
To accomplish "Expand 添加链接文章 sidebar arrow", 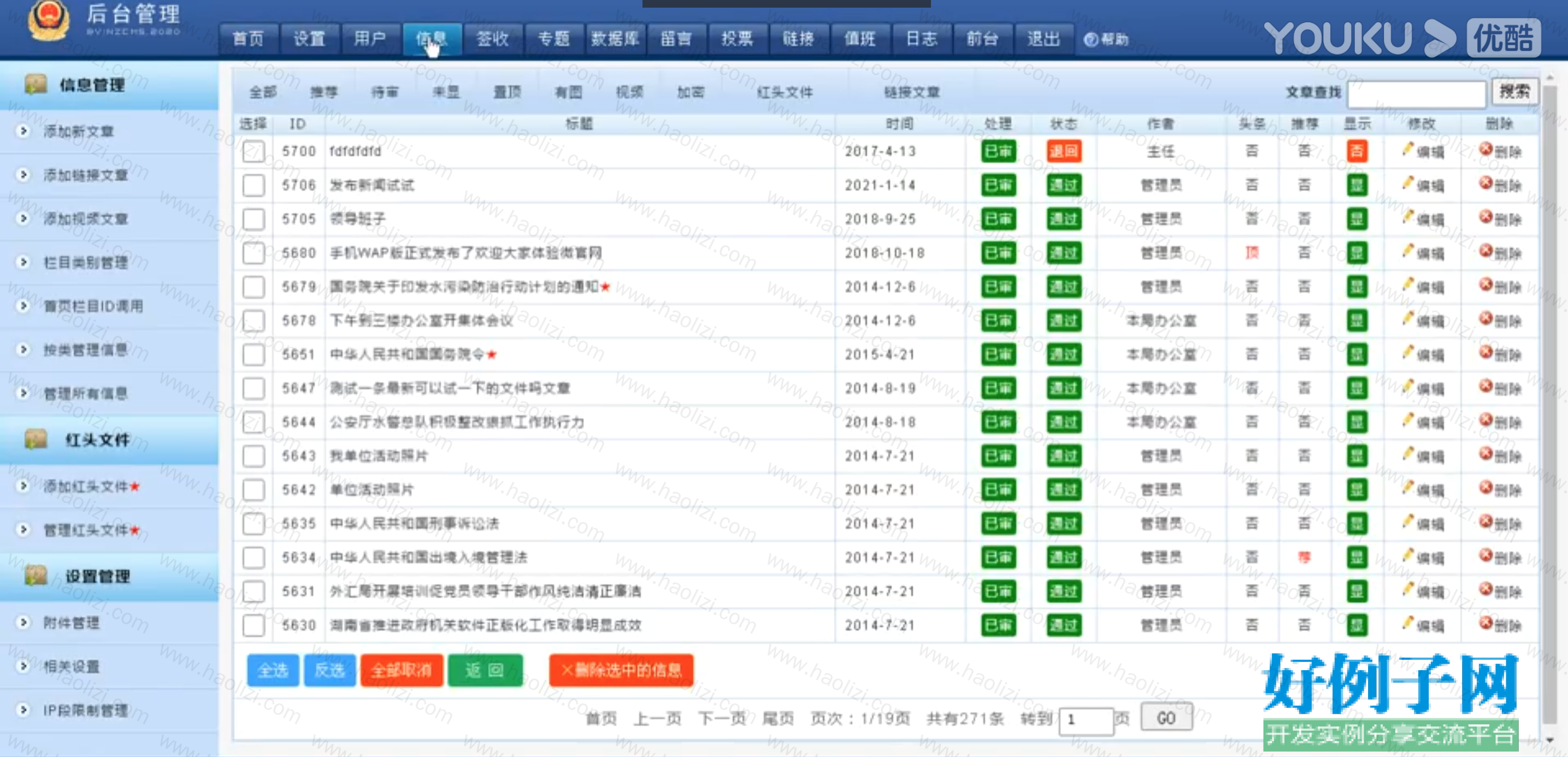I will pyautogui.click(x=23, y=175).
